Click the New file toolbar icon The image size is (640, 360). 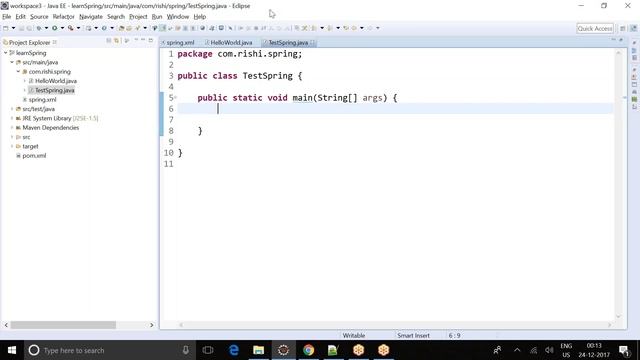(6, 28)
